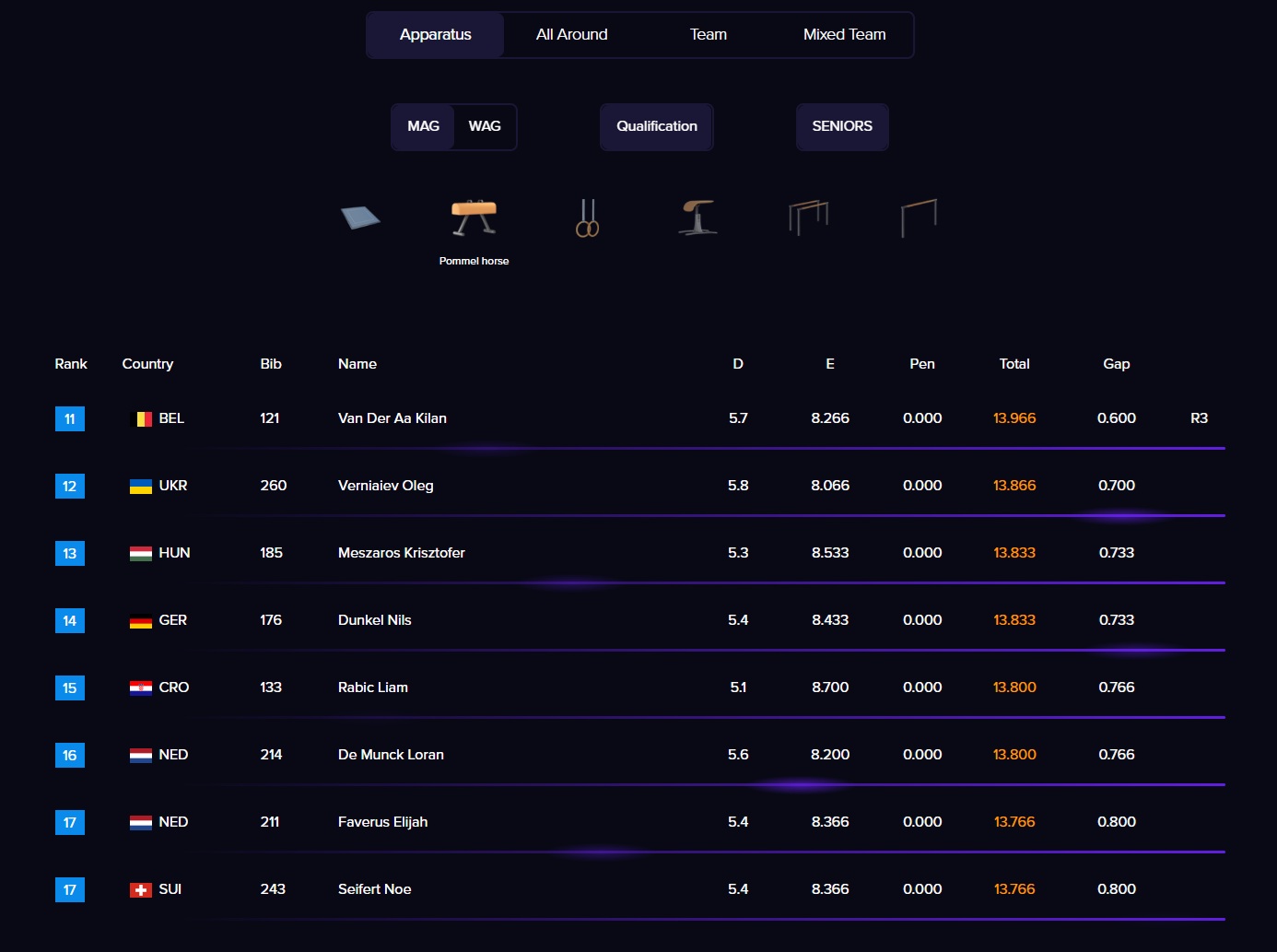Screen dimensions: 1277x952
Task: Click gymnast name Verniaiev Oleg
Action: pyautogui.click(x=385, y=486)
